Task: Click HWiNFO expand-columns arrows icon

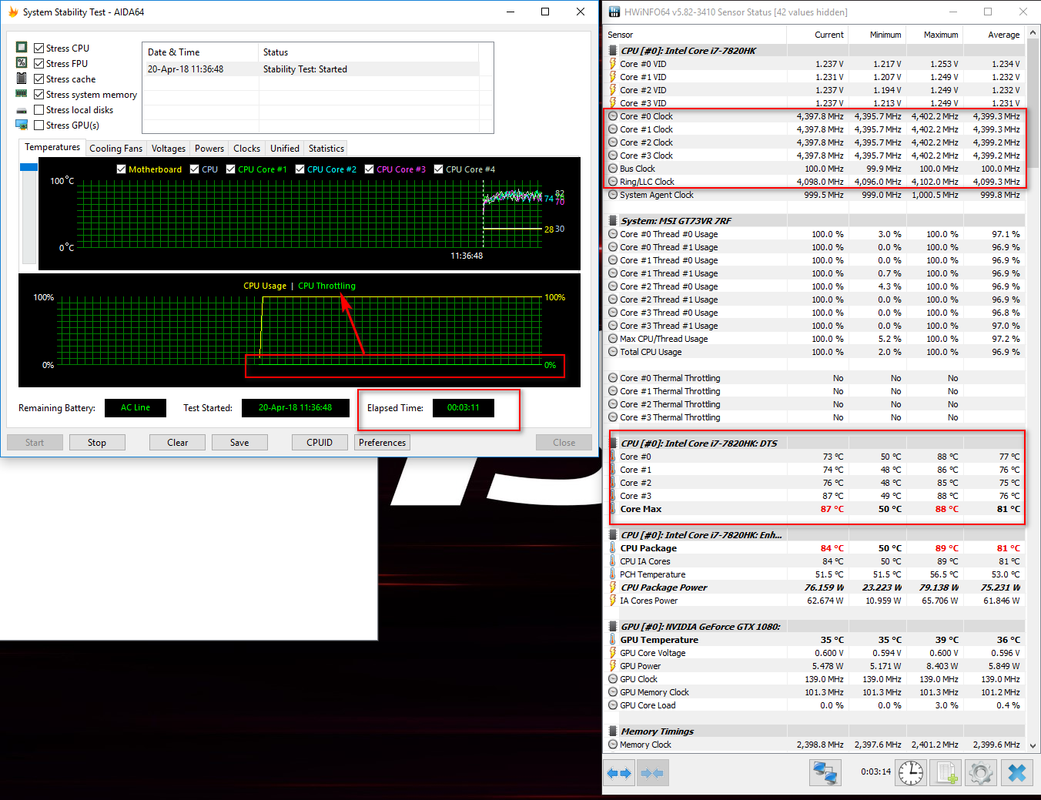Action: [621, 773]
